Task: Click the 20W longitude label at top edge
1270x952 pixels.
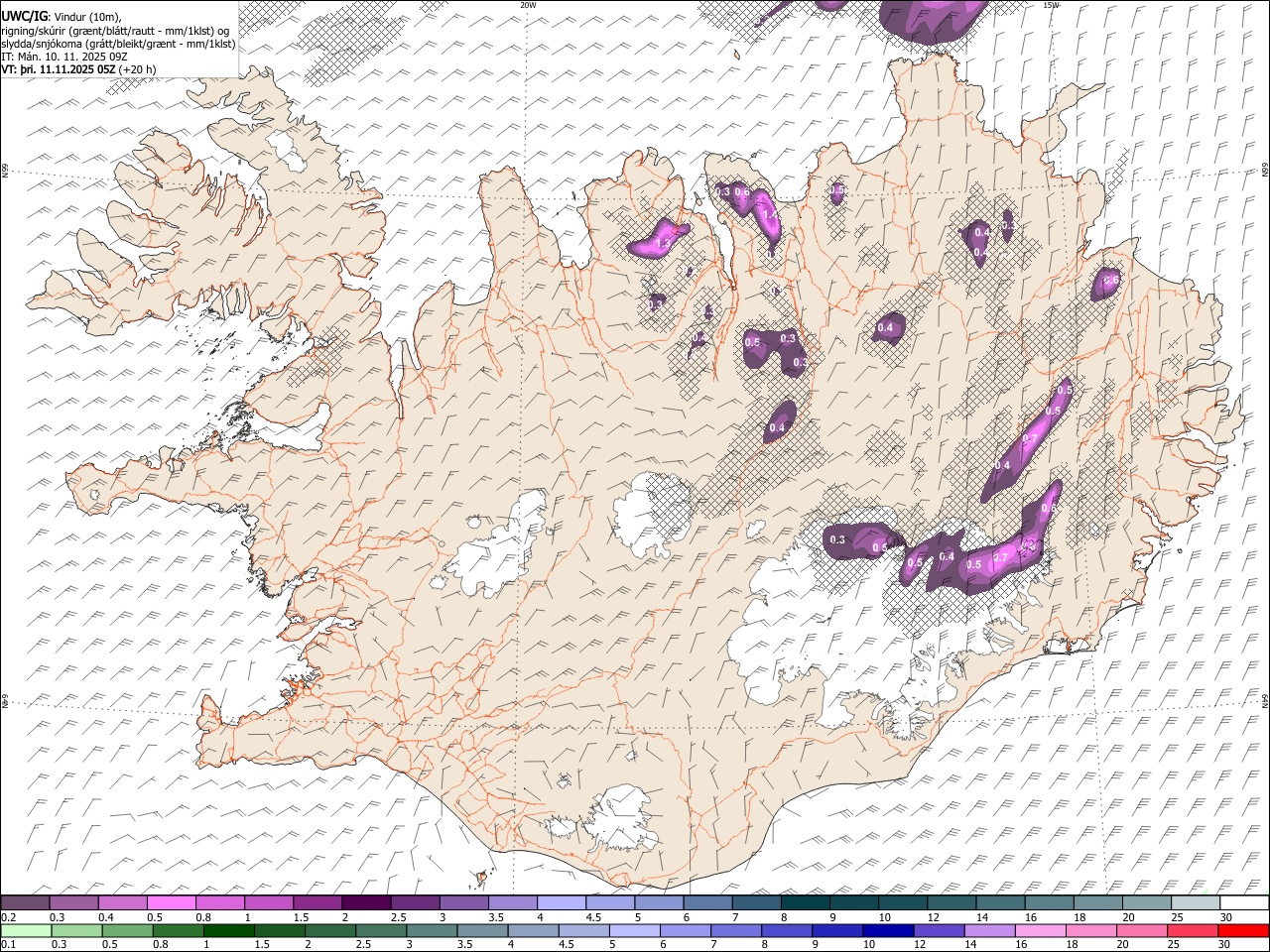Action: [x=528, y=5]
